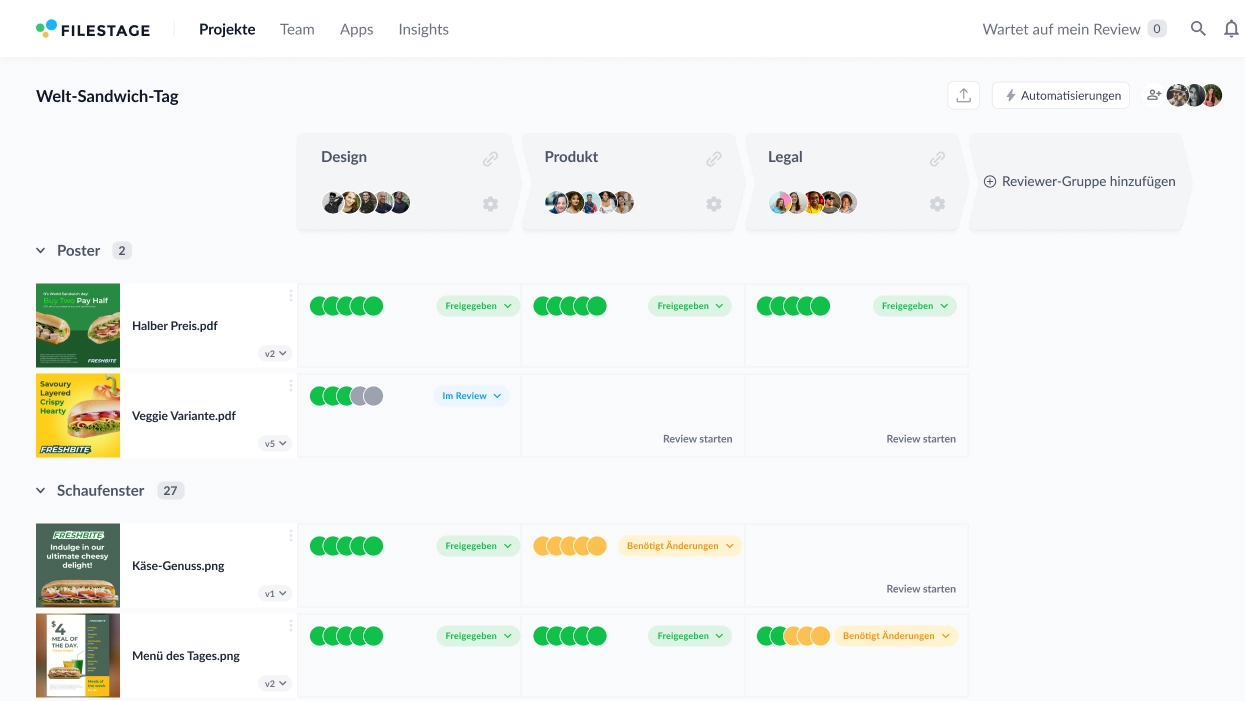
Task: Switch to the Insights tab
Action: point(423,29)
